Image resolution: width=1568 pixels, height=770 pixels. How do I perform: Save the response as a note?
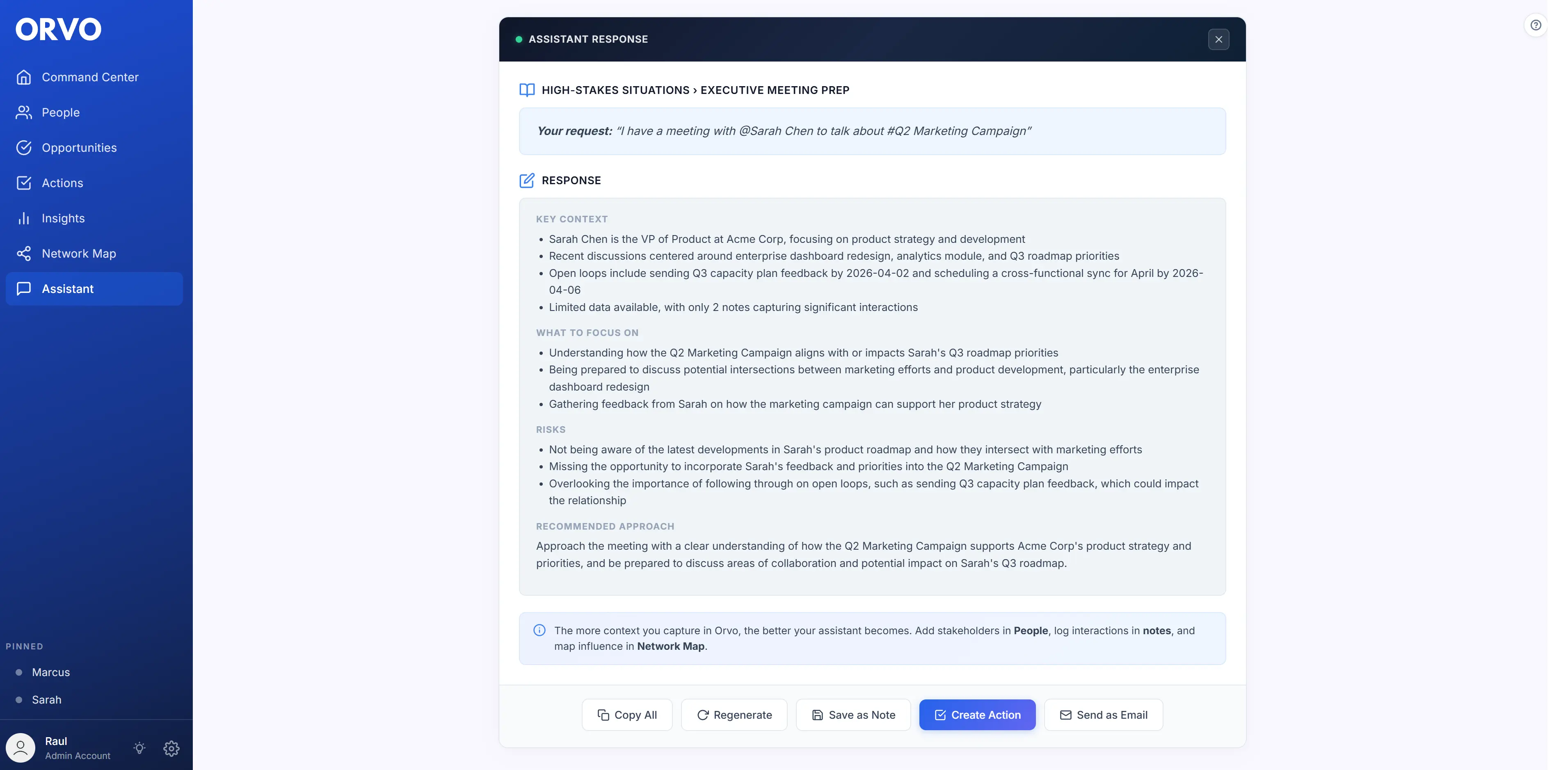pyautogui.click(x=853, y=715)
